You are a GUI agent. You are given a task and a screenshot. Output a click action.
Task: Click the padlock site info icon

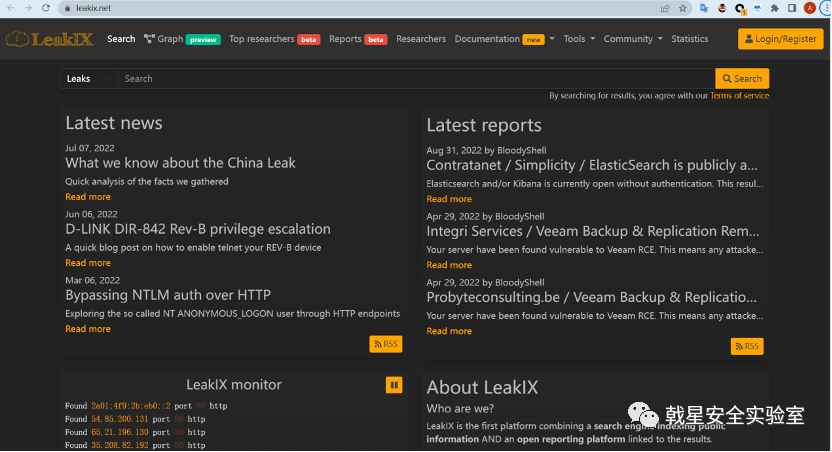[x=67, y=8]
